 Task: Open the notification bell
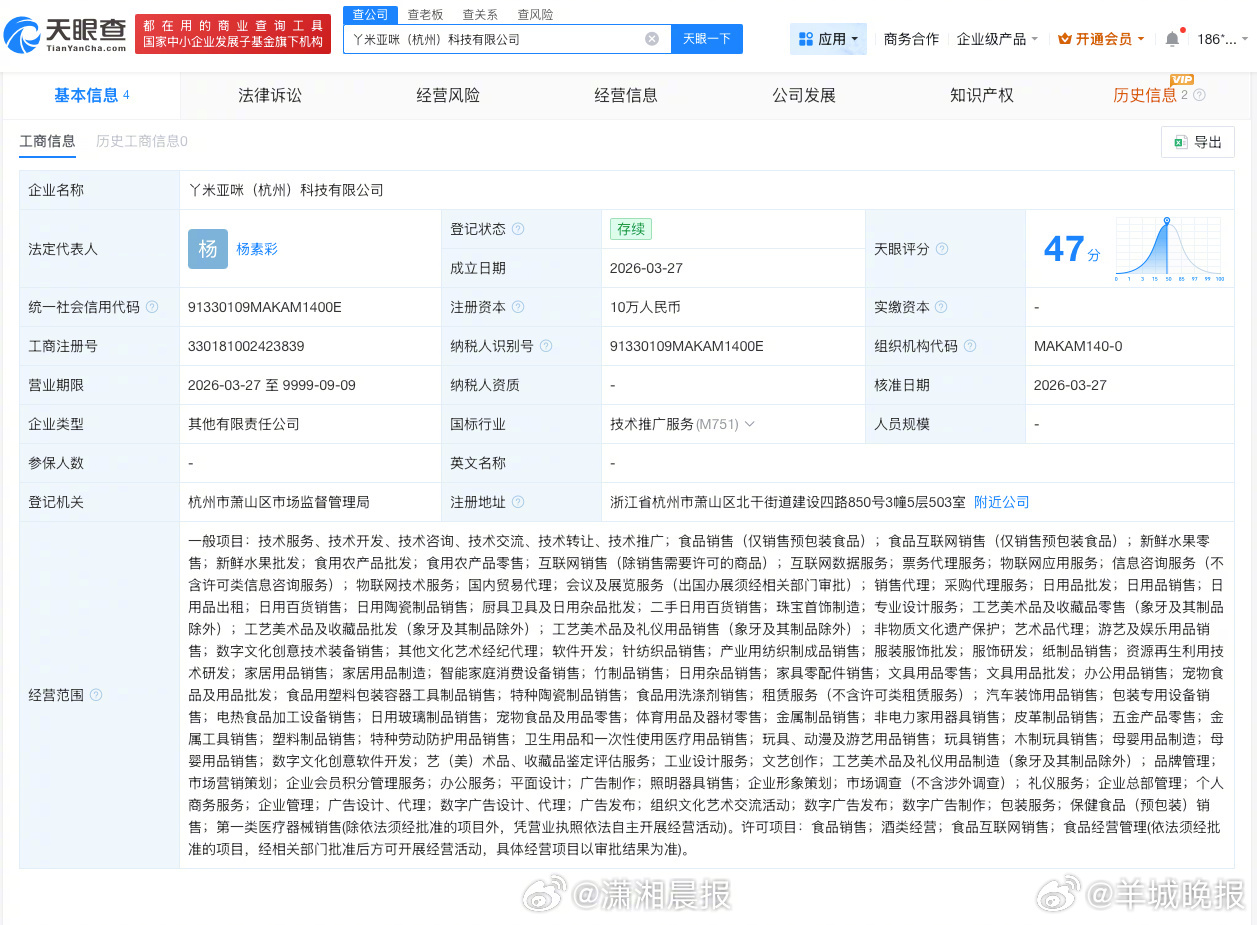coord(1172,39)
